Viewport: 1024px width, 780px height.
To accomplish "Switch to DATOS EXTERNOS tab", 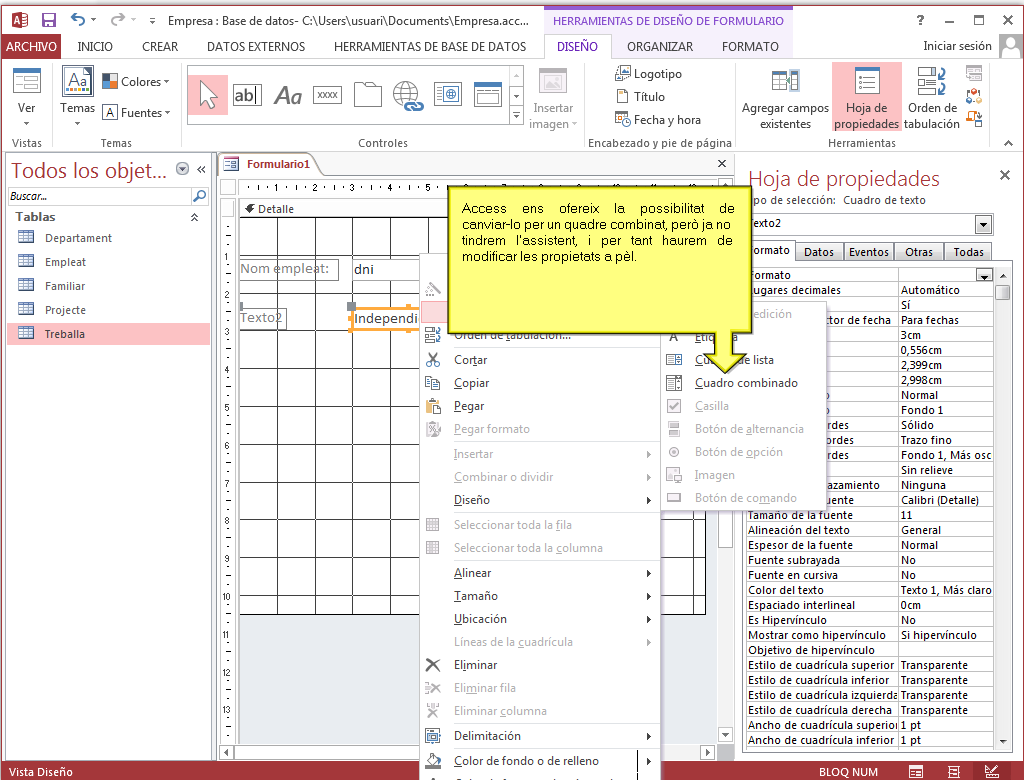I will click(256, 46).
